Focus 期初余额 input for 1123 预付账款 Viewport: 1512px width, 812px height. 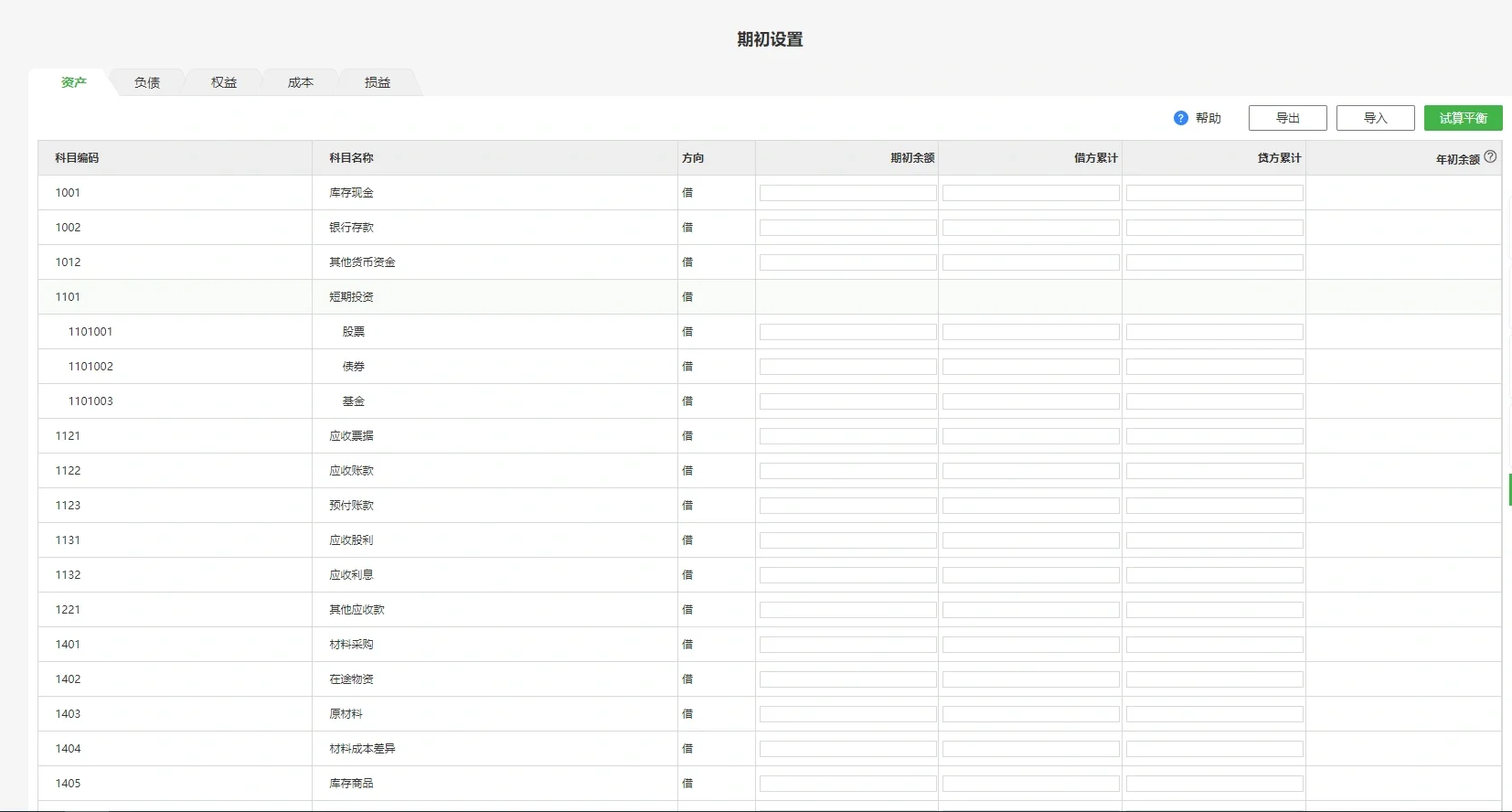[848, 506]
